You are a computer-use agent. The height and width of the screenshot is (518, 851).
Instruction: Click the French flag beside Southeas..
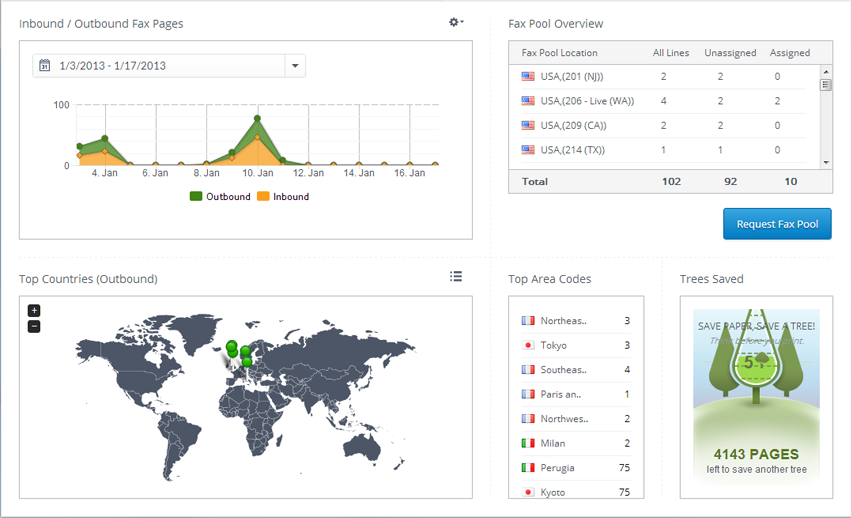pyautogui.click(x=528, y=370)
